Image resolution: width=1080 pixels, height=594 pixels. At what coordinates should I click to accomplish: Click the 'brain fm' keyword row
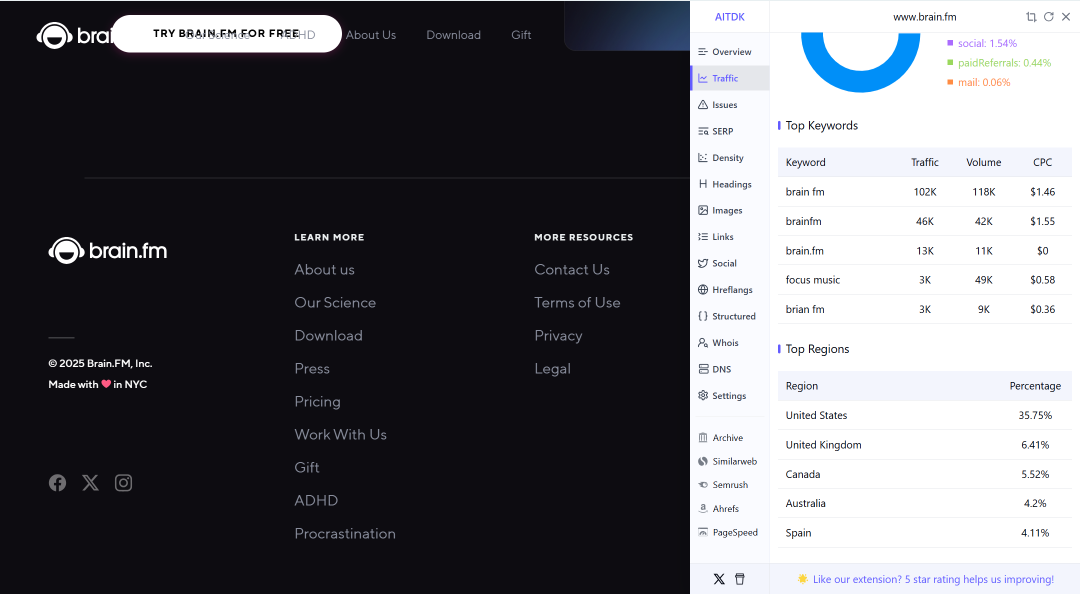(x=924, y=192)
